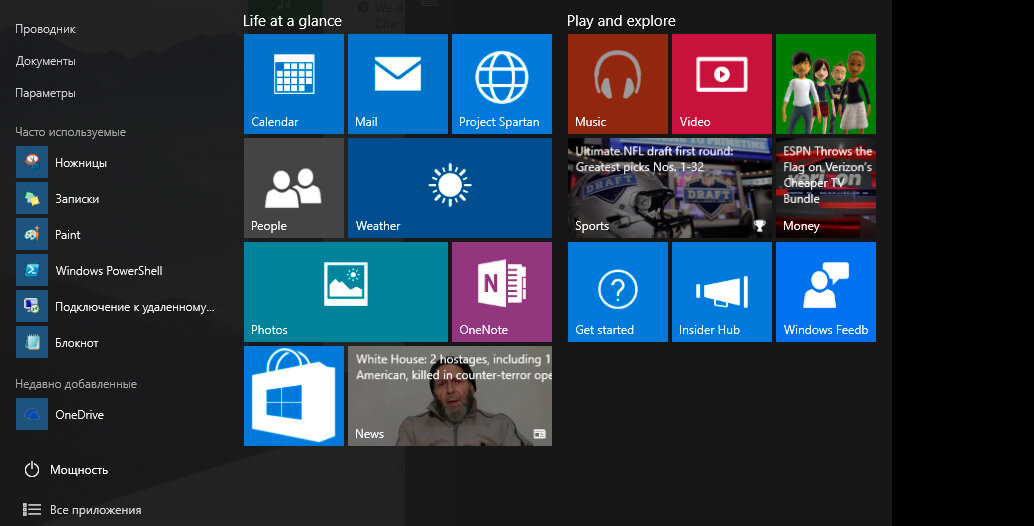1034x526 pixels.
Task: Open Документы from the start menu
Action: [46, 61]
